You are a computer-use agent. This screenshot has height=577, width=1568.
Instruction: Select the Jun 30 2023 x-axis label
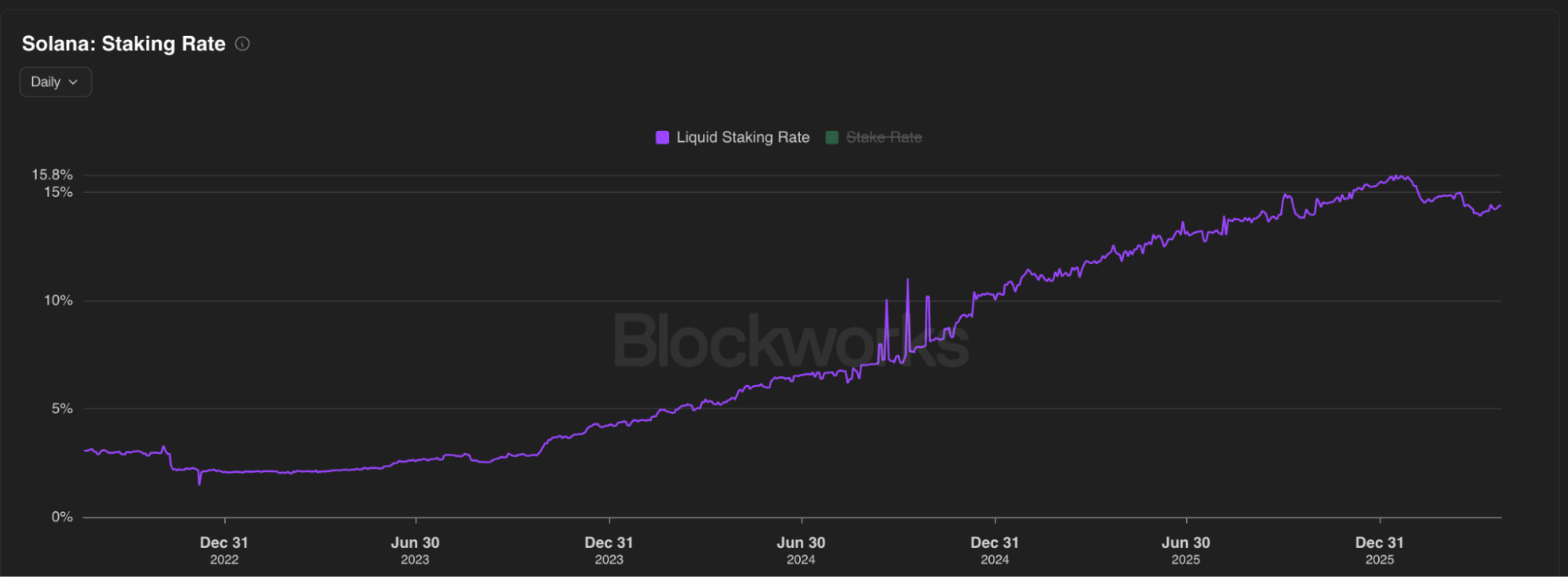point(415,550)
